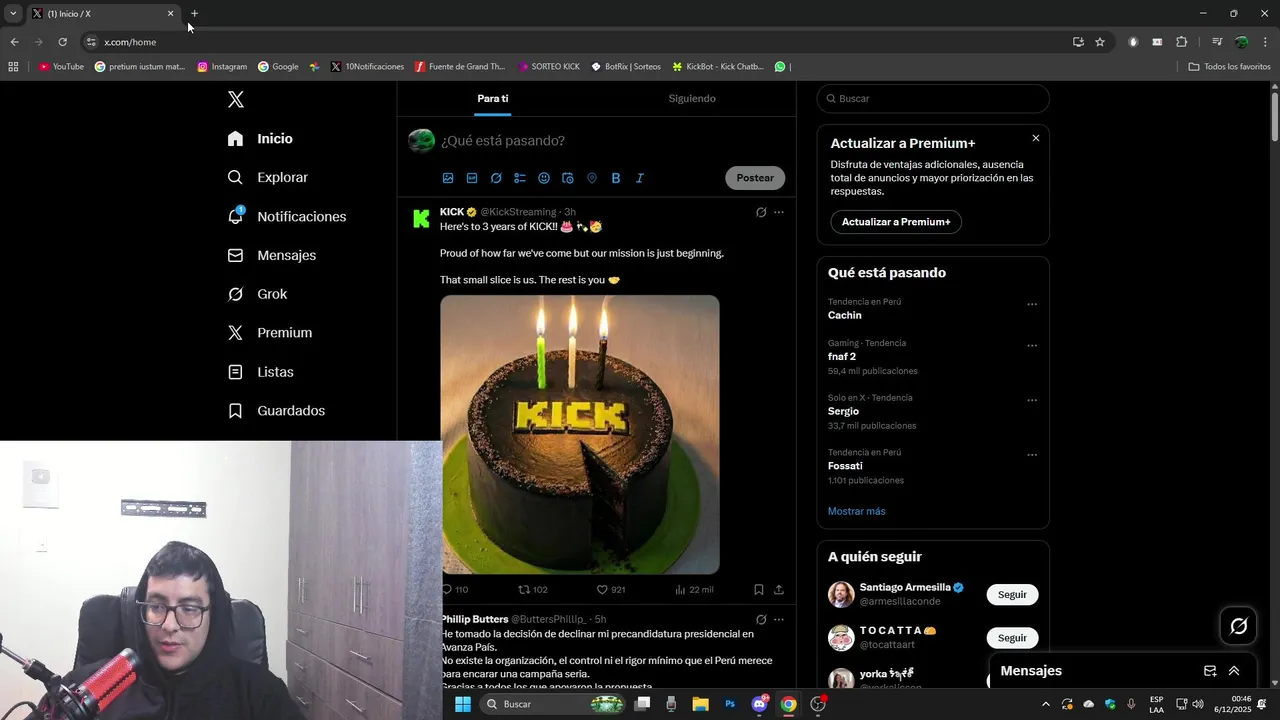Click Grok icon on Phillip Butters post
The image size is (1280, 720).
tap(761, 619)
